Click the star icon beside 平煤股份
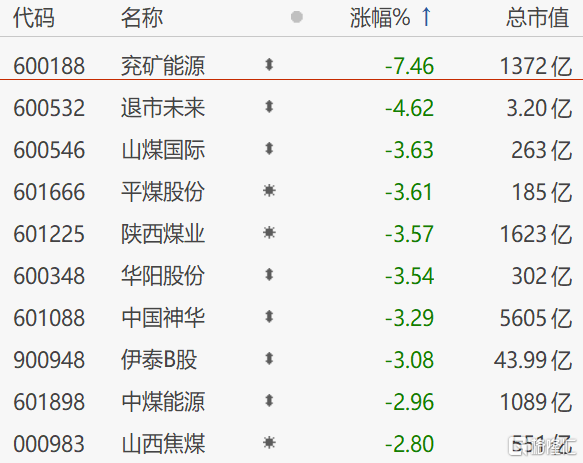 [x=269, y=191]
